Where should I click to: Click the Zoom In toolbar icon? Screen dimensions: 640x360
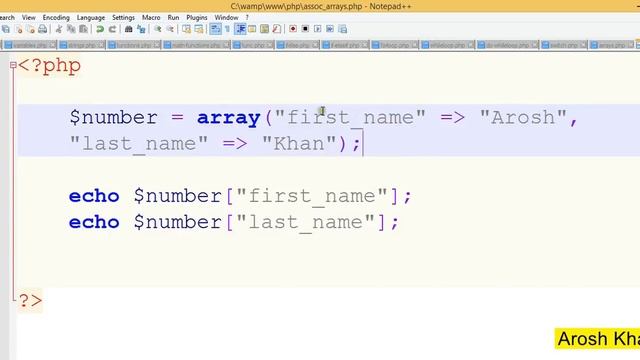click(158, 29)
